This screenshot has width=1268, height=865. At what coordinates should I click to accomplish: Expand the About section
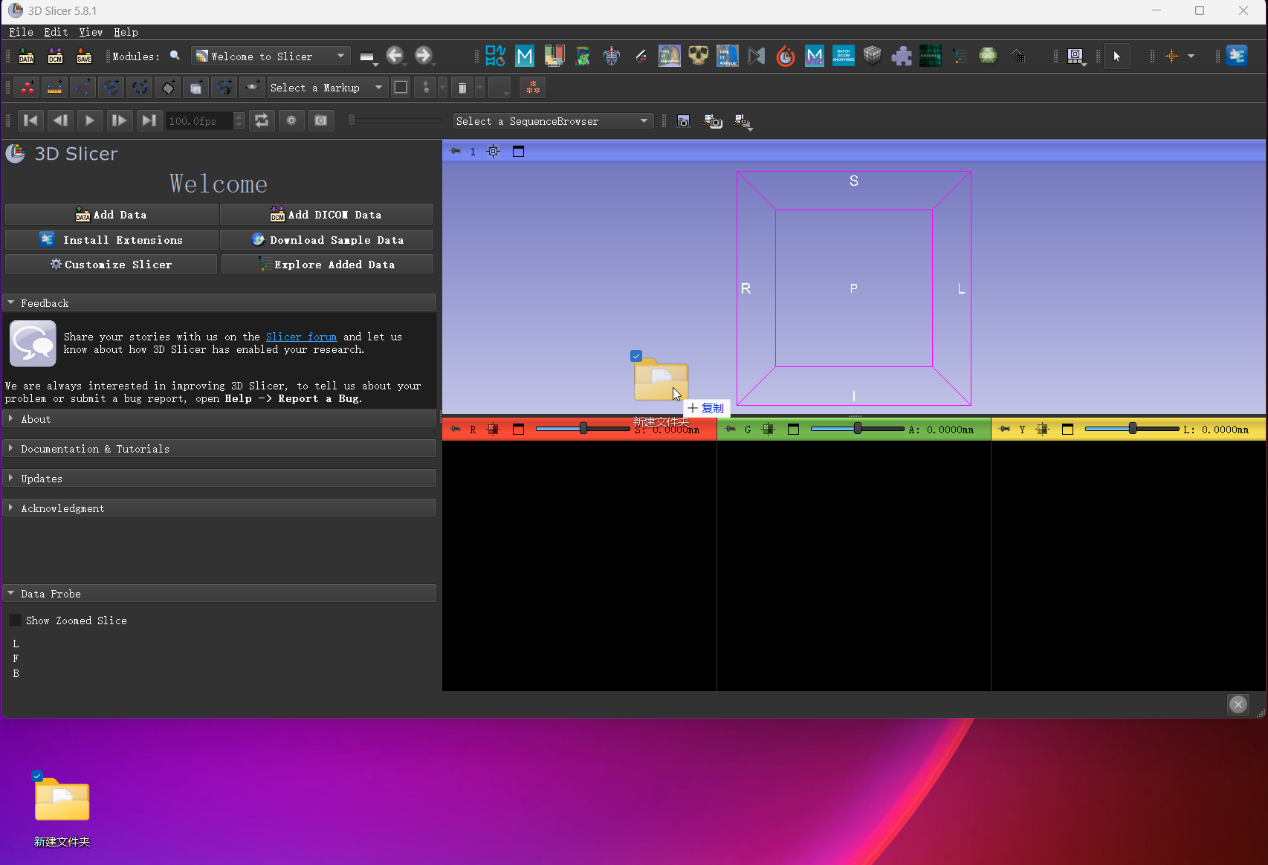coord(219,419)
